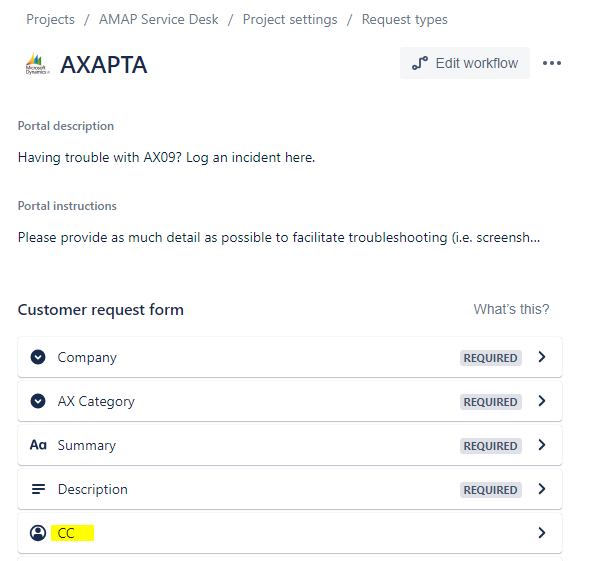
Task: Expand the Description field chevron
Action: pyautogui.click(x=542, y=489)
